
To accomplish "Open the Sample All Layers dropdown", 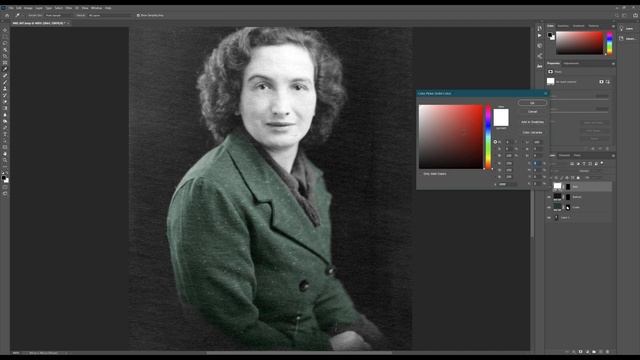I will (x=109, y=16).
